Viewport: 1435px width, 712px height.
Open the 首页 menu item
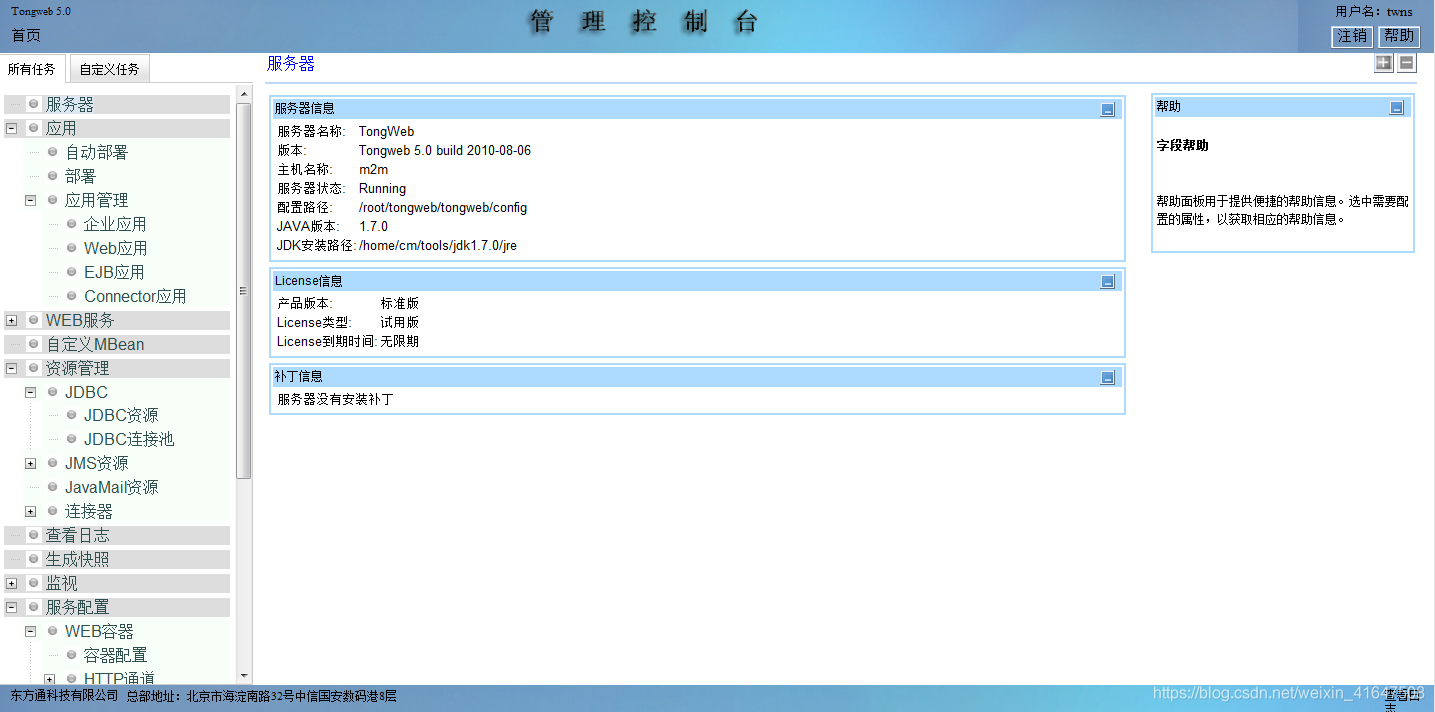[x=27, y=36]
